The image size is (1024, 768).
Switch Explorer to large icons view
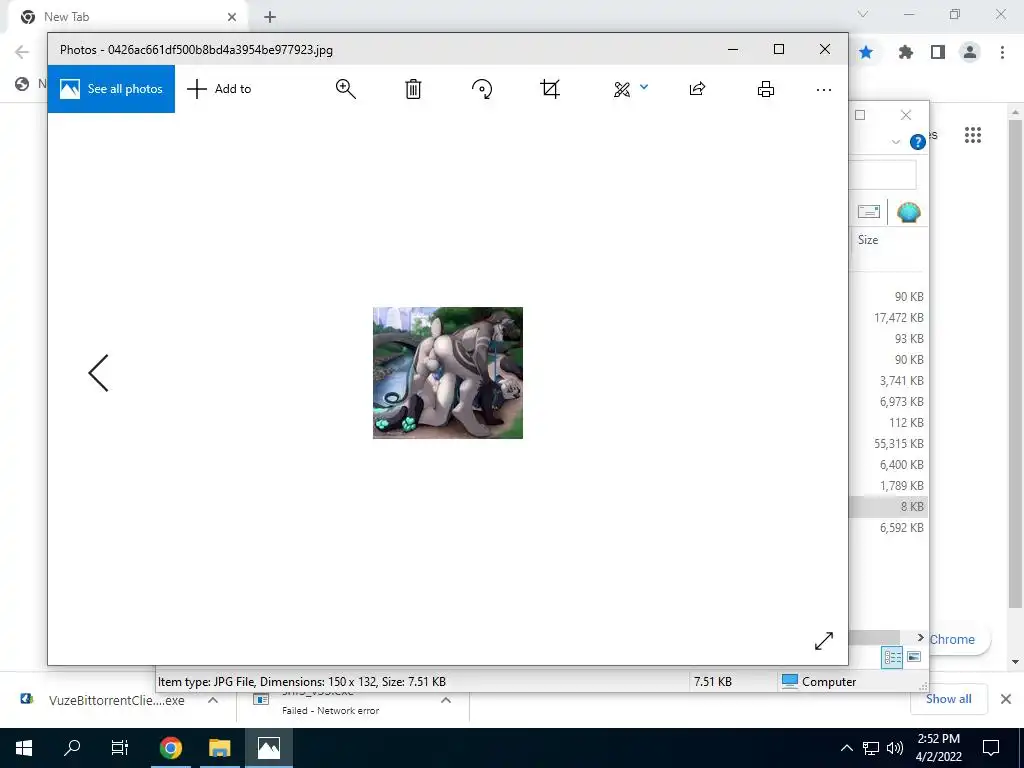[914, 657]
